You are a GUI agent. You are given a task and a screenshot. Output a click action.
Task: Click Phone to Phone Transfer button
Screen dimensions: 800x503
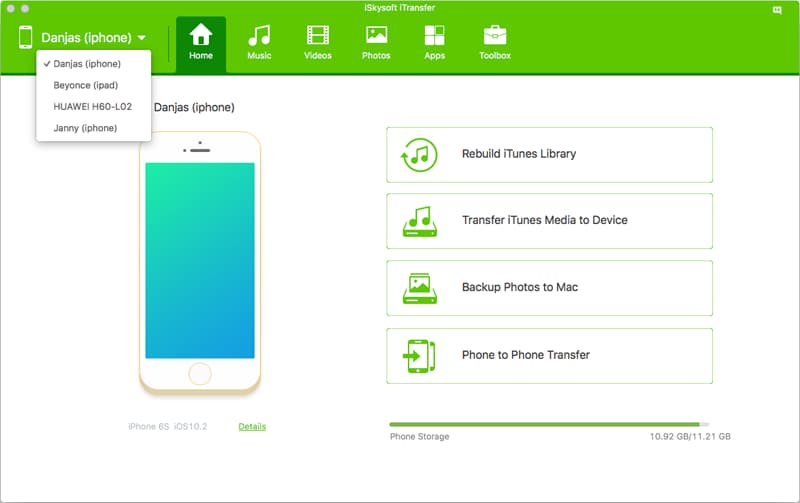tap(549, 356)
